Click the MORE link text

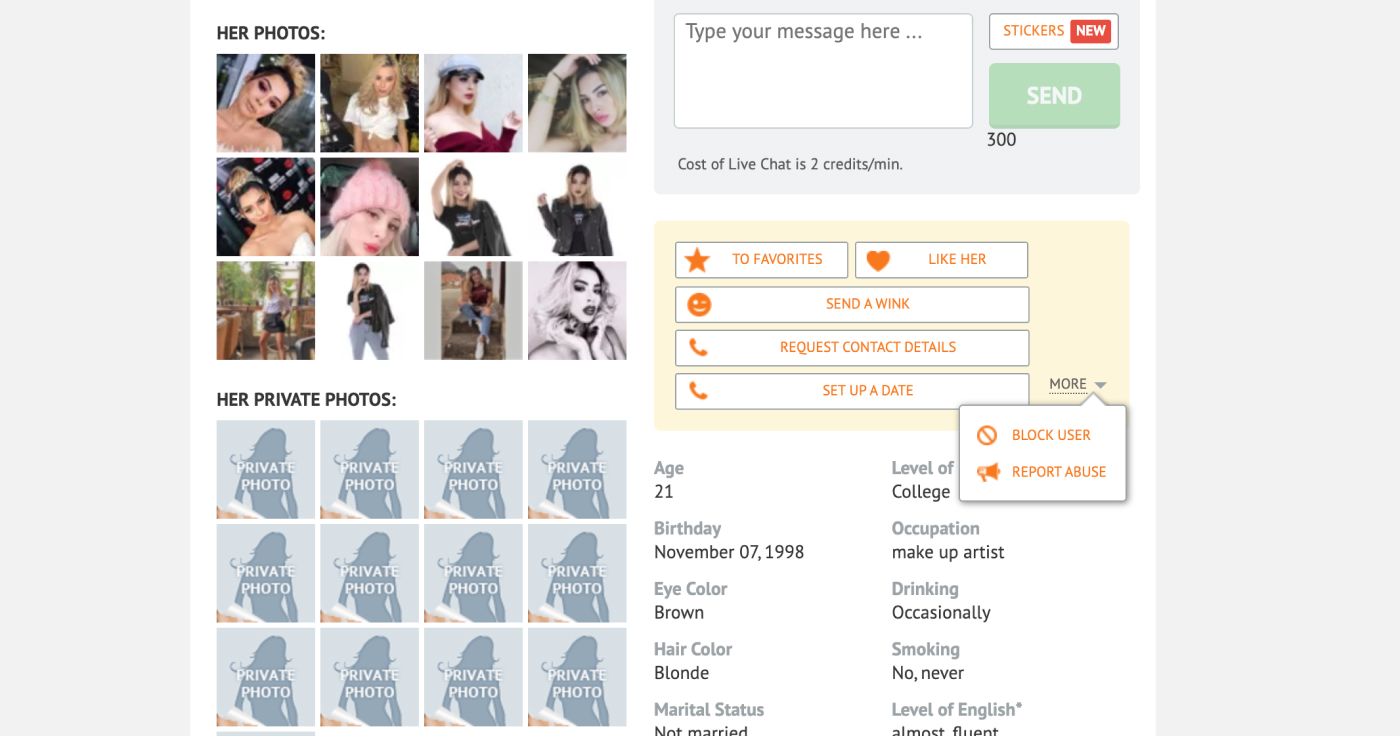[1067, 384]
